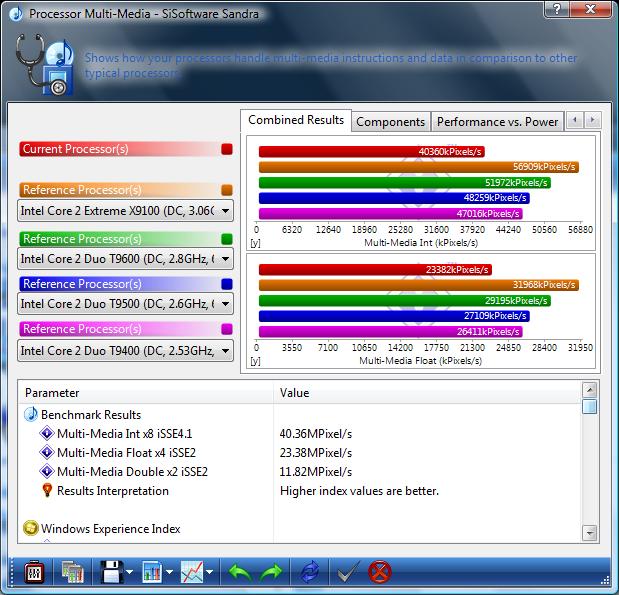The height and width of the screenshot is (595, 619).
Task: Click the Value column header
Action: (x=427, y=393)
